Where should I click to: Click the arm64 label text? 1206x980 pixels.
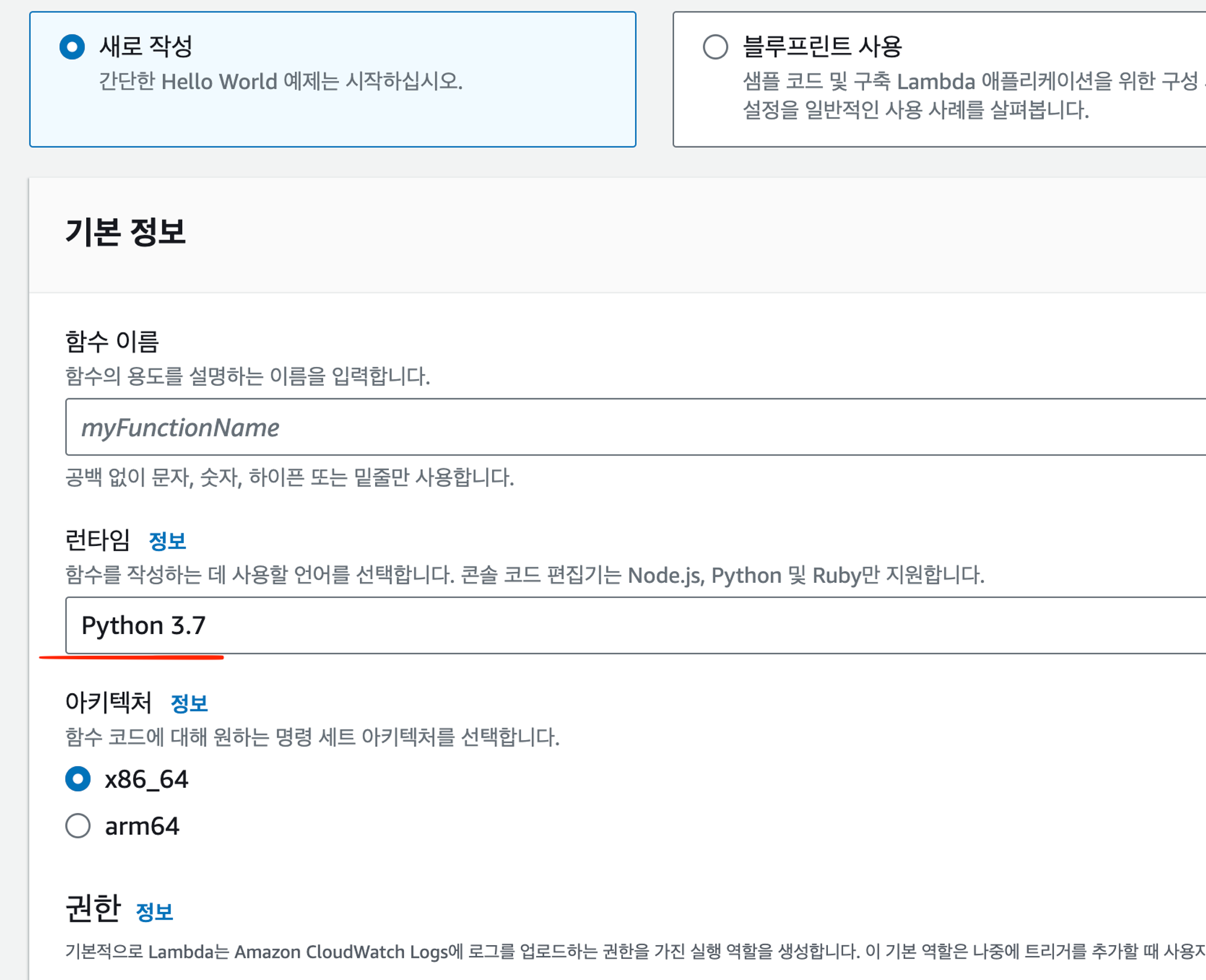pos(142,826)
